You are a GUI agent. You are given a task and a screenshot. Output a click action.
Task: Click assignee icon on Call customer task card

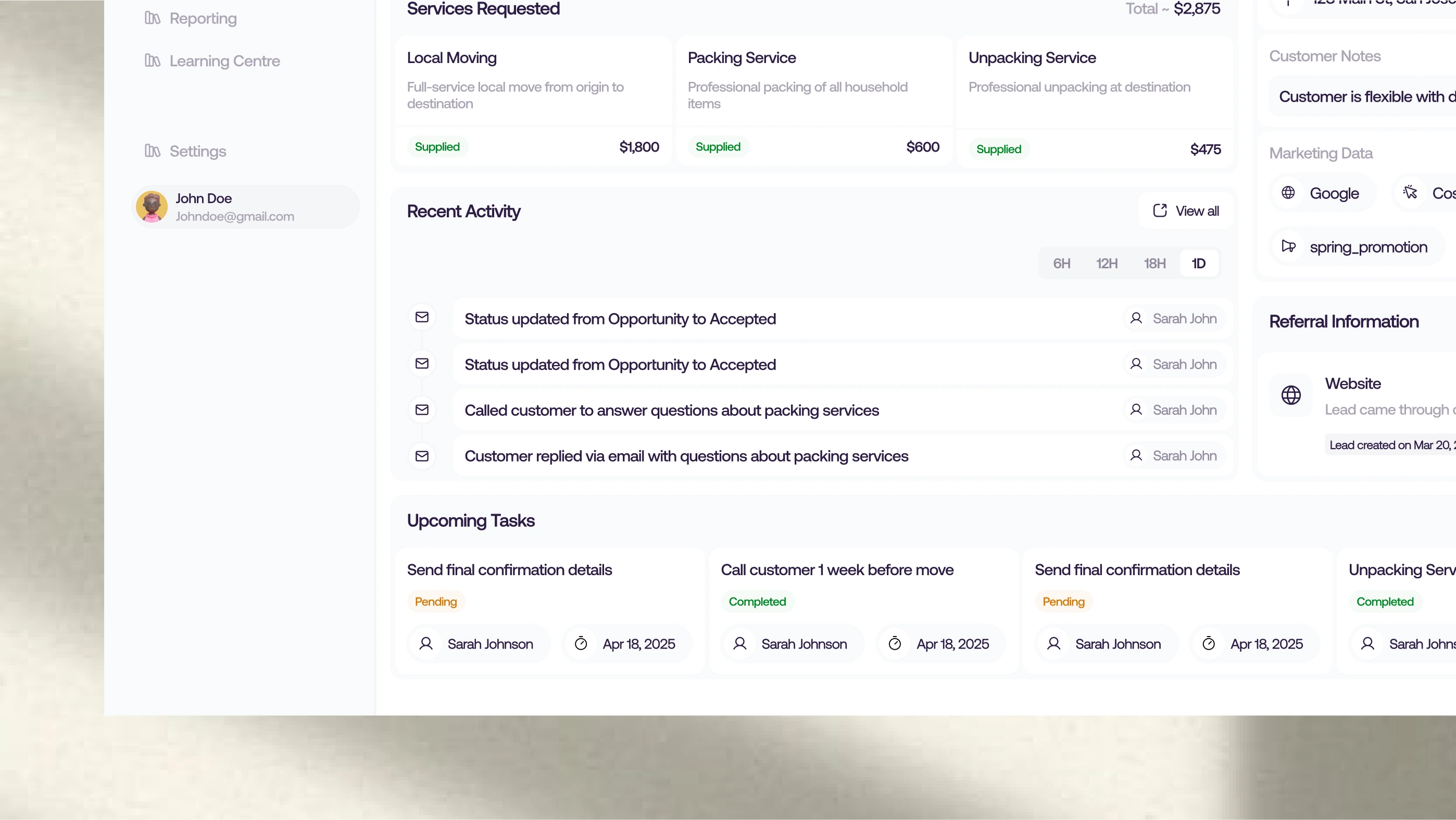click(x=740, y=643)
